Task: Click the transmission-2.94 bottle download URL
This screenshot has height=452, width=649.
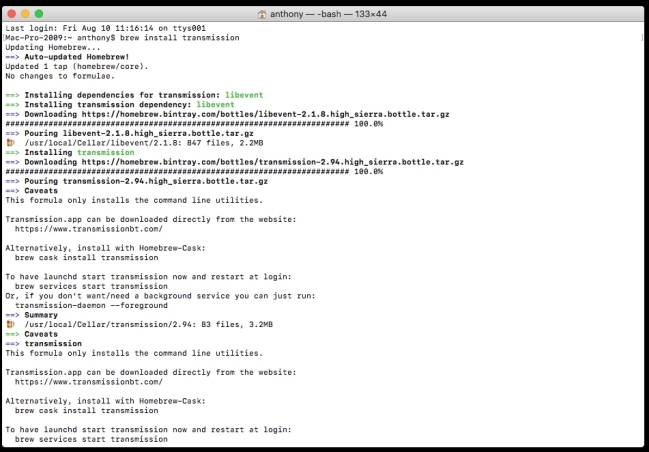Action: (x=272, y=162)
